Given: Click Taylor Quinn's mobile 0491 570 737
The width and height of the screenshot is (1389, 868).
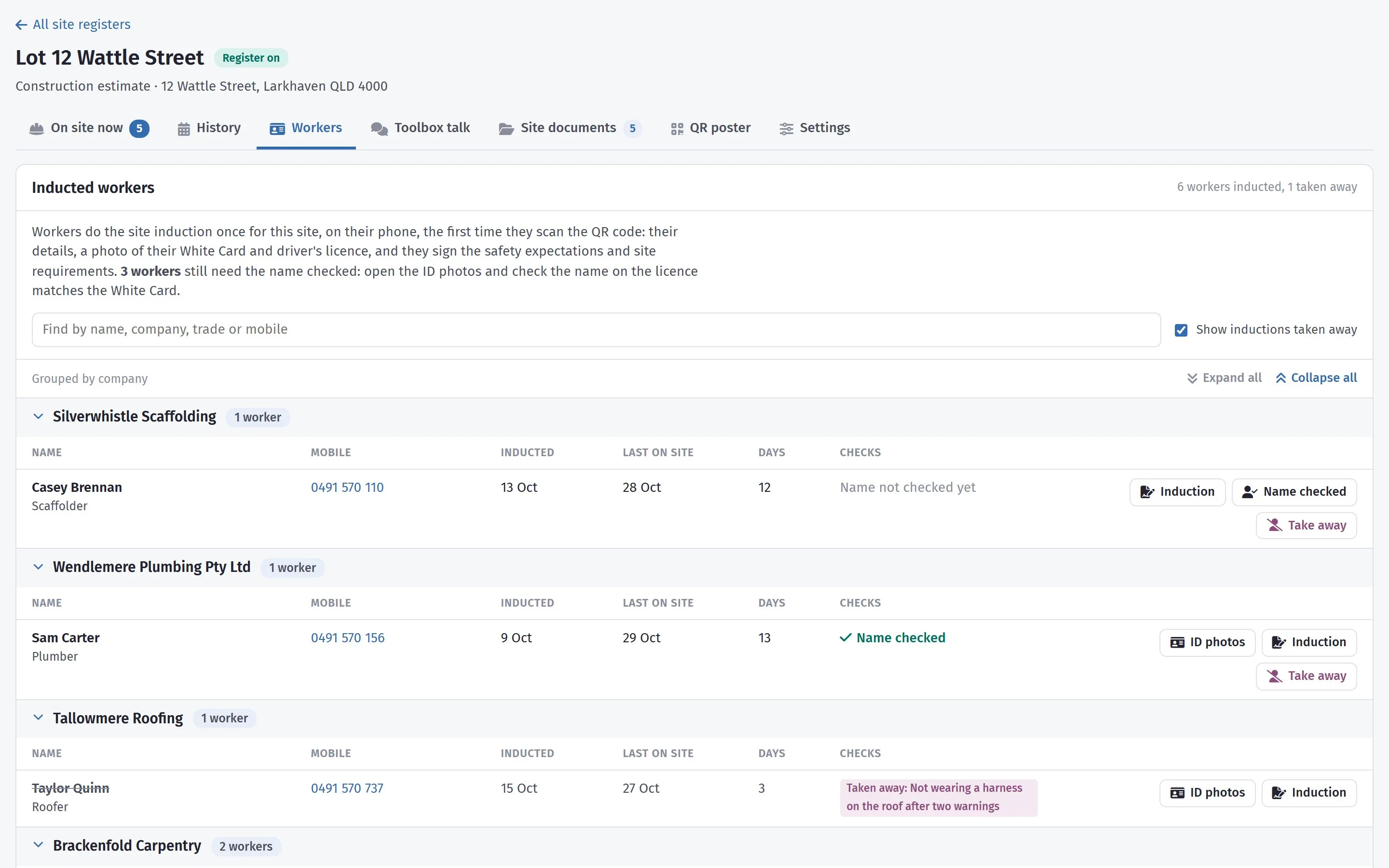Looking at the screenshot, I should click(347, 788).
